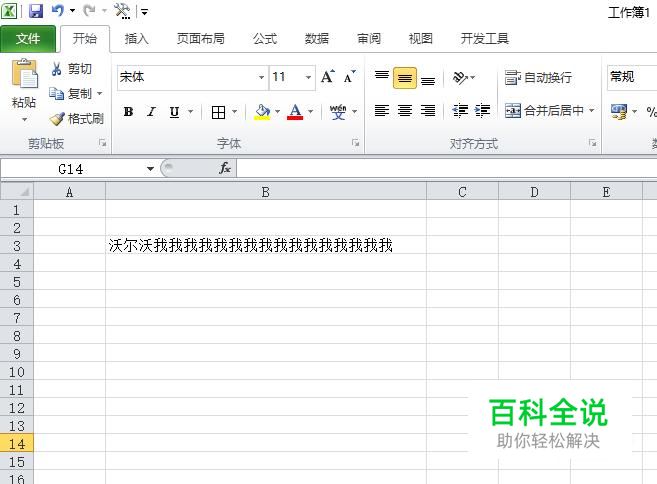Apply the yellow fill color bucket
This screenshot has height=484, width=657.
263,112
